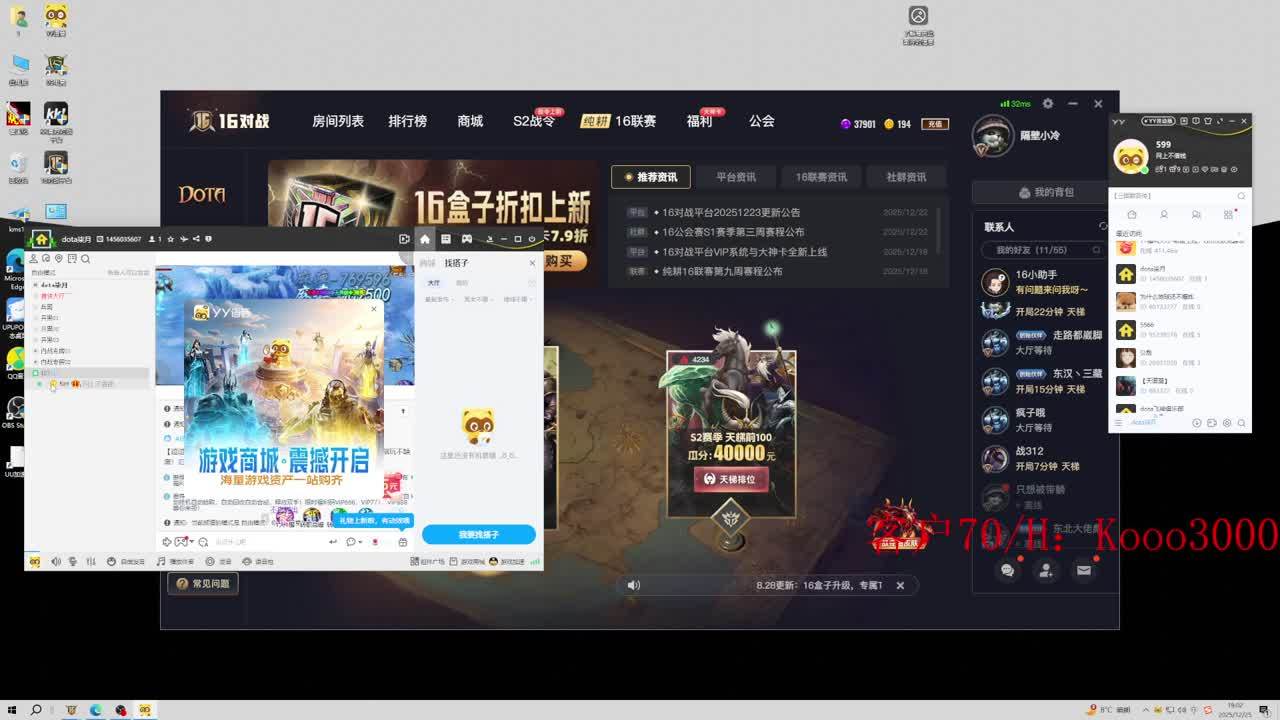Select 推荐资讯 news tab
Image resolution: width=1280 pixels, height=720 pixels.
651,177
